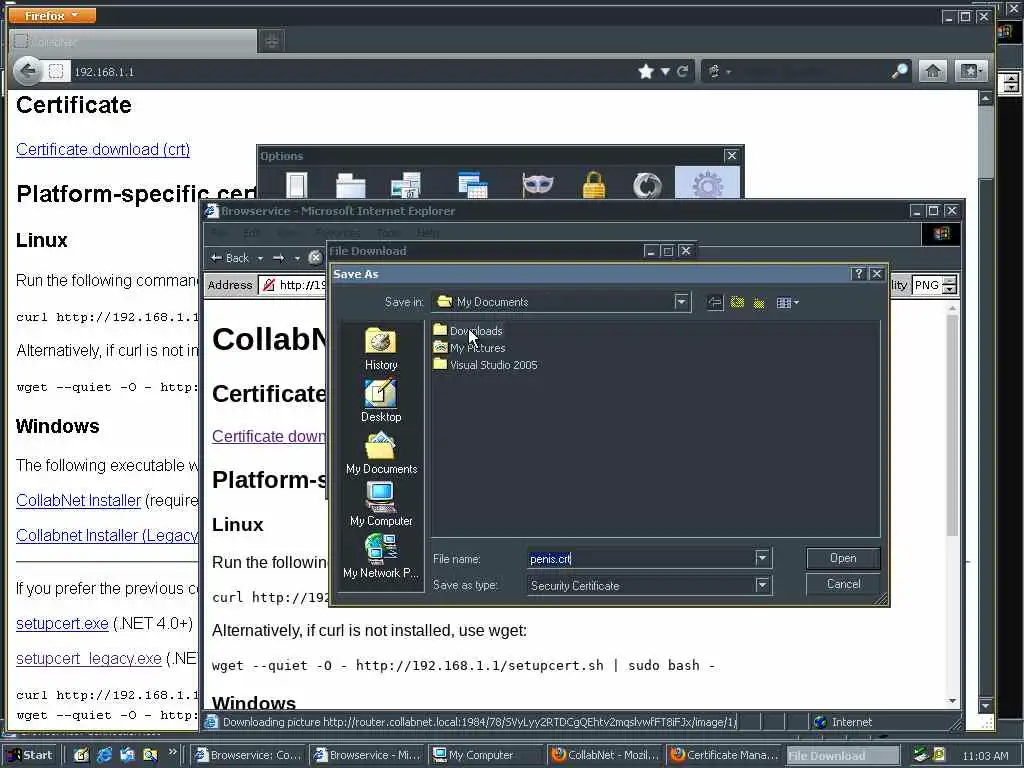
Task: Open the Content panel in Firefox Options
Action: 406,184
